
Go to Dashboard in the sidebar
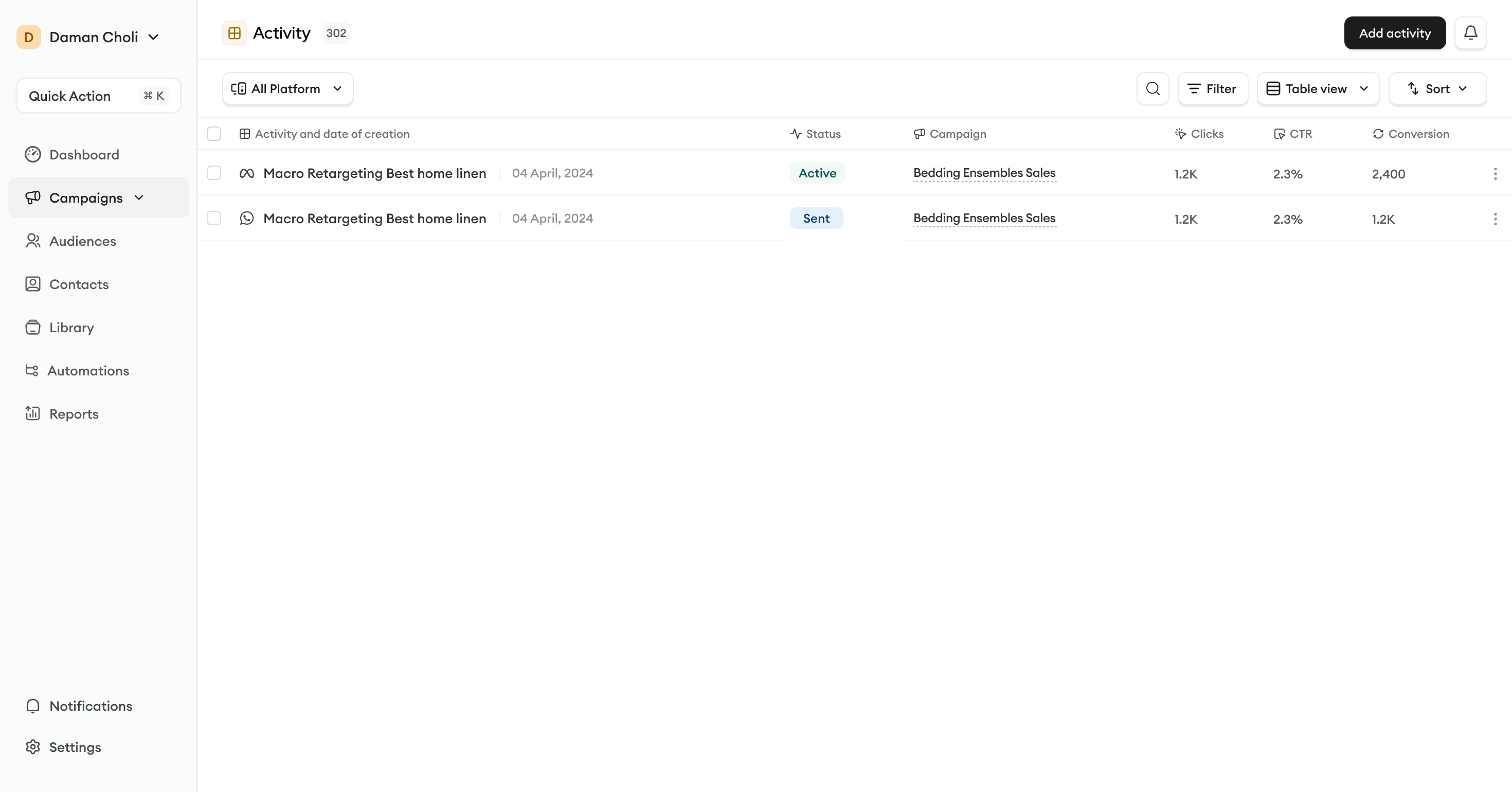84,154
